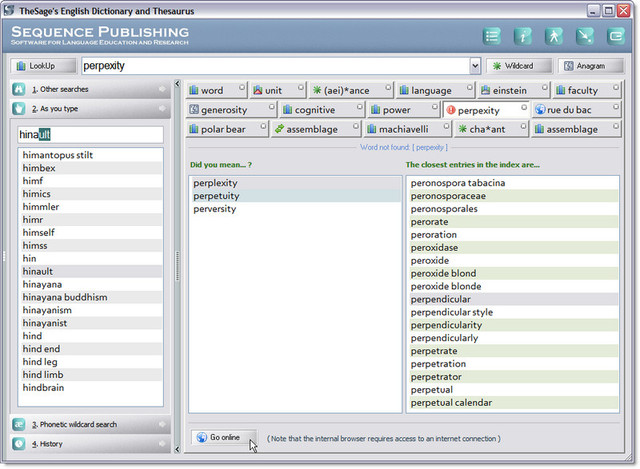Click the LookUp button
This screenshot has width=640, height=469.
(43, 66)
